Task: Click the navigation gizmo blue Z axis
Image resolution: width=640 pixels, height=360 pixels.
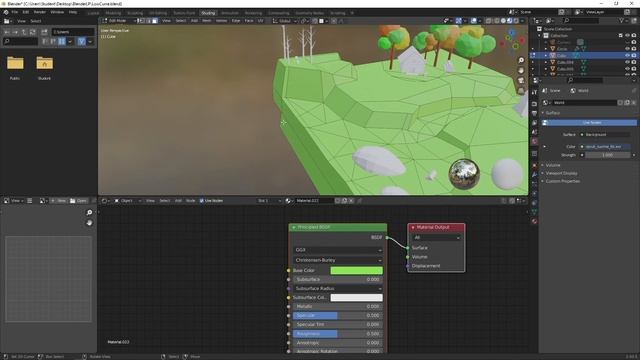Action: tap(512, 33)
